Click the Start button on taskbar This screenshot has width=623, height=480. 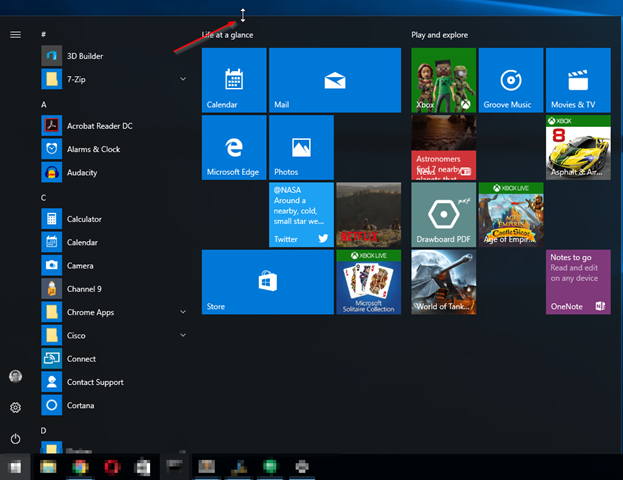(15, 467)
